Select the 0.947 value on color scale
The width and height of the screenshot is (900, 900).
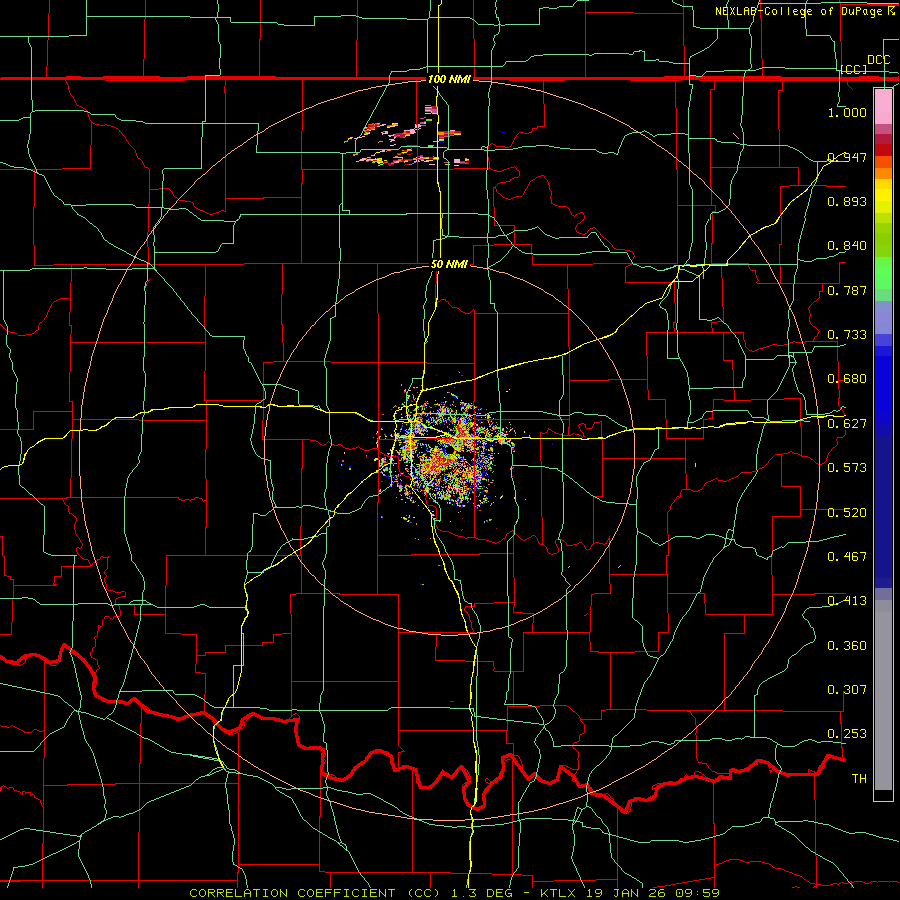click(847, 157)
